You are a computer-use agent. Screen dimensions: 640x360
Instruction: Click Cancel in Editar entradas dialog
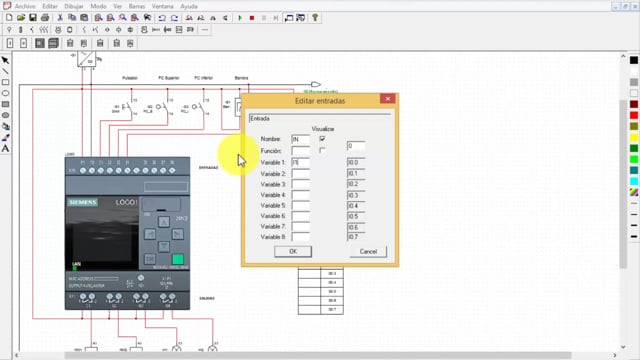pos(368,251)
